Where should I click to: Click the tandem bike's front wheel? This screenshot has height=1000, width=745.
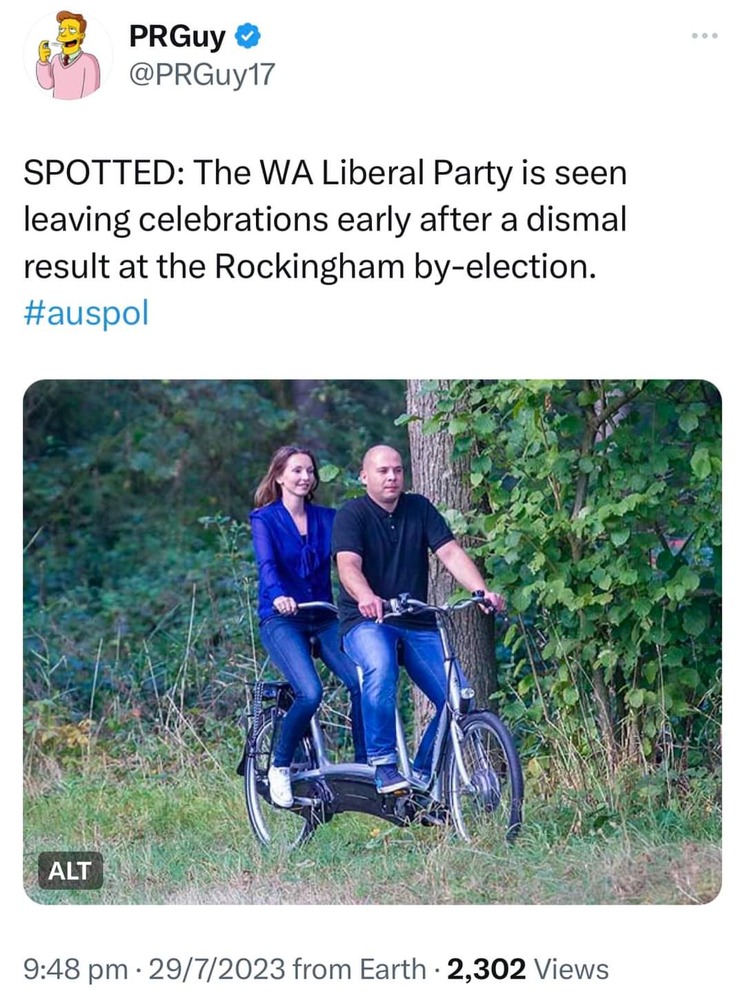point(485,775)
